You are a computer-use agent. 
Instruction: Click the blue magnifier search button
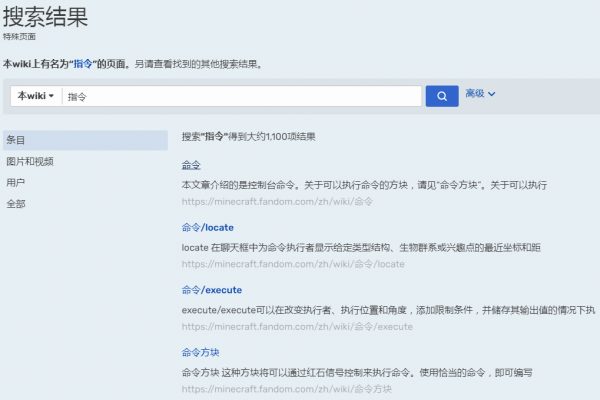[x=442, y=96]
